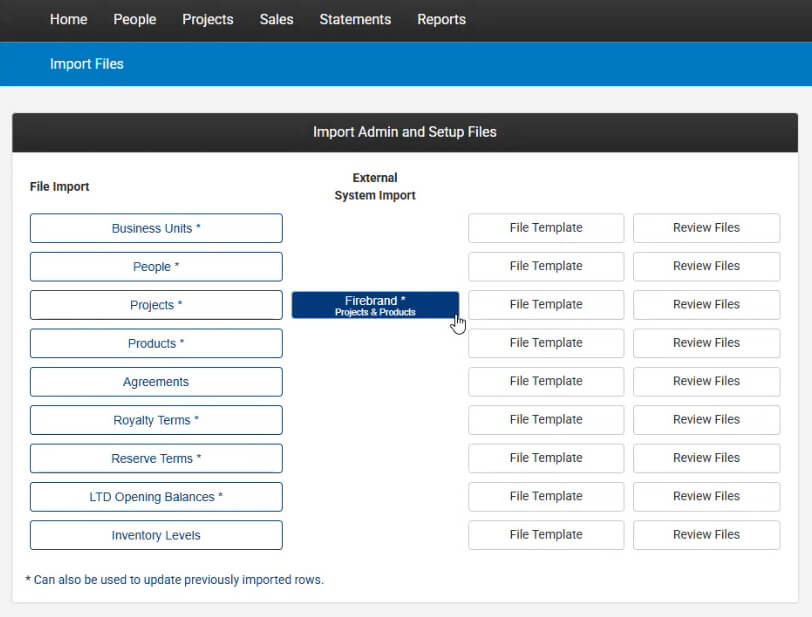Click the People file import button
Viewport: 812px width, 617px height.
pyautogui.click(x=156, y=267)
